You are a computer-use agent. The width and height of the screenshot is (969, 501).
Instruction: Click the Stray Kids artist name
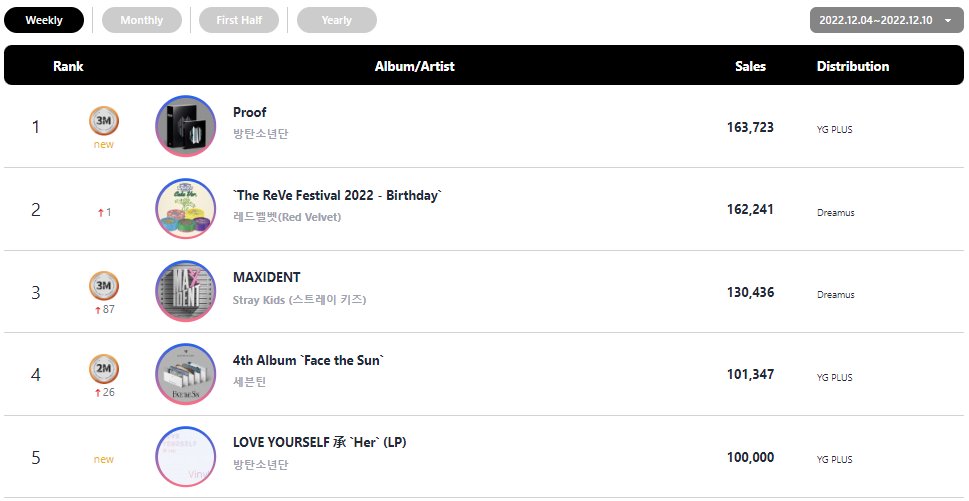pos(300,300)
